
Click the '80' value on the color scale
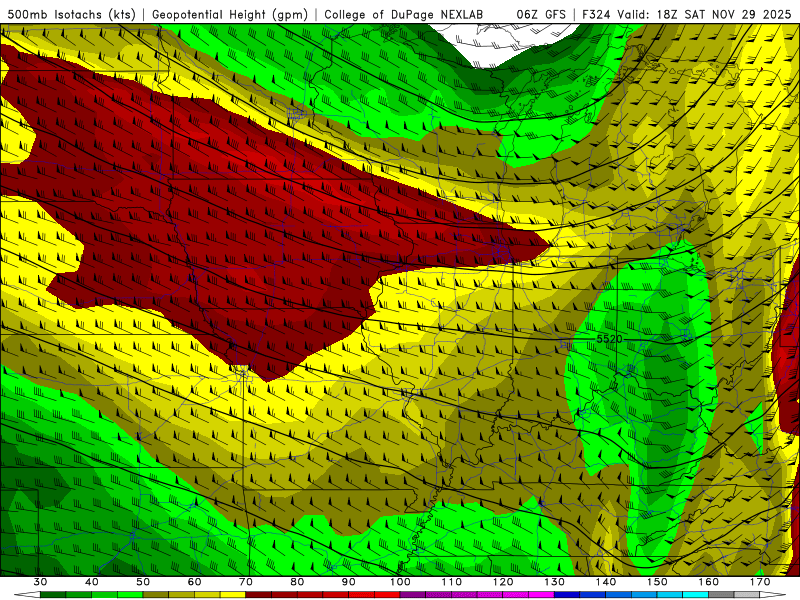[x=297, y=582]
